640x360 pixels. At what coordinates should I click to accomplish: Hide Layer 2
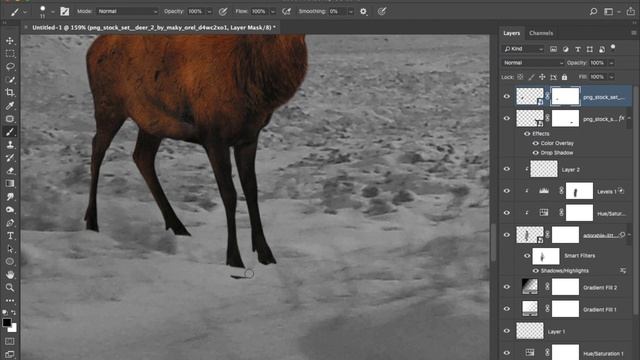tap(507, 169)
